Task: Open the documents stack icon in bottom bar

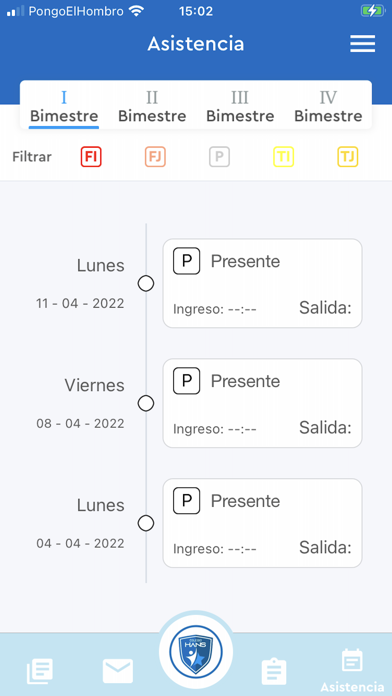Action: (x=40, y=671)
